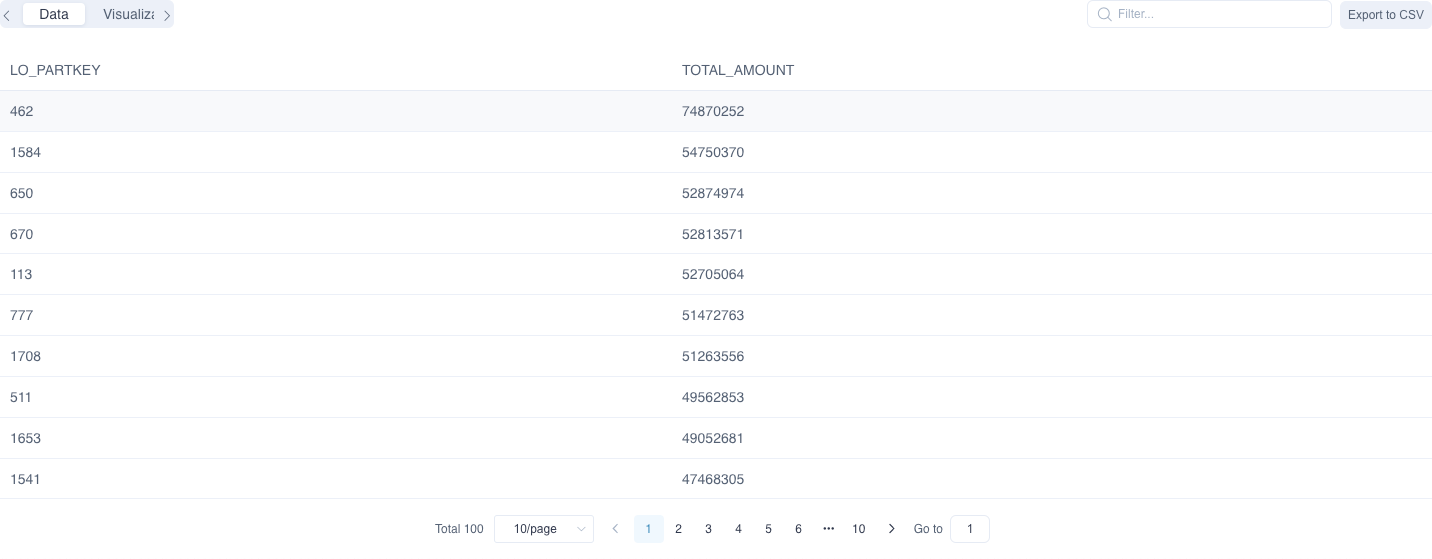Click the Filter input field
This screenshot has width=1432, height=559.
[1218, 14]
